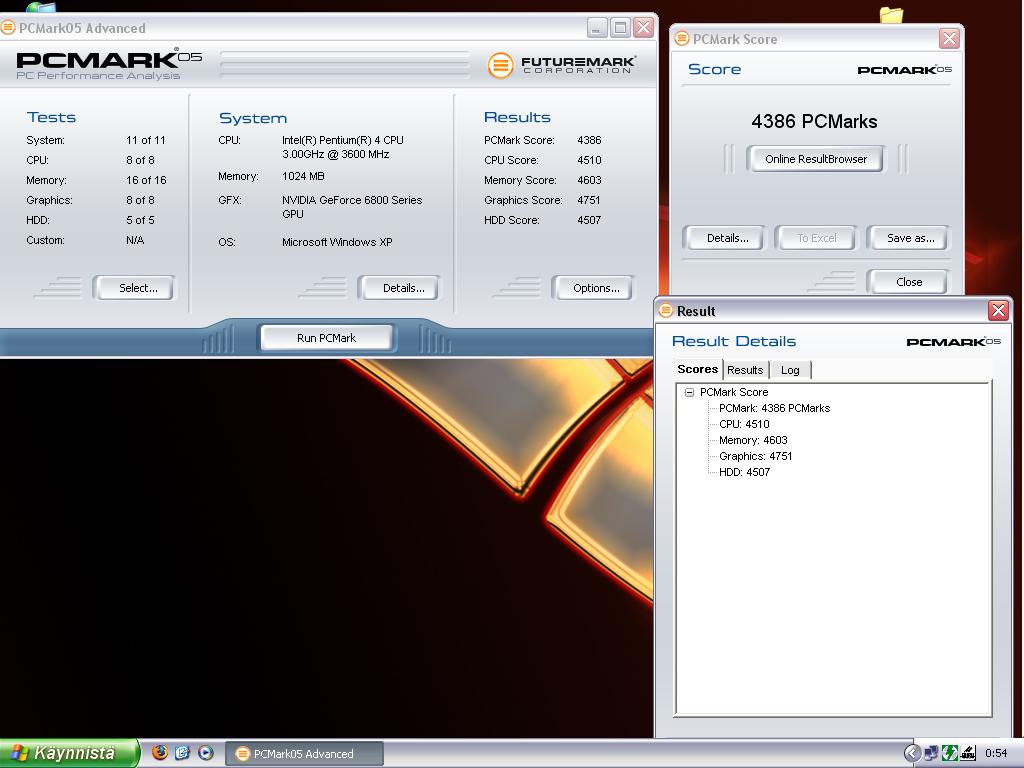Open test selection with Select... button
This screenshot has height=768, width=1024.
point(135,288)
